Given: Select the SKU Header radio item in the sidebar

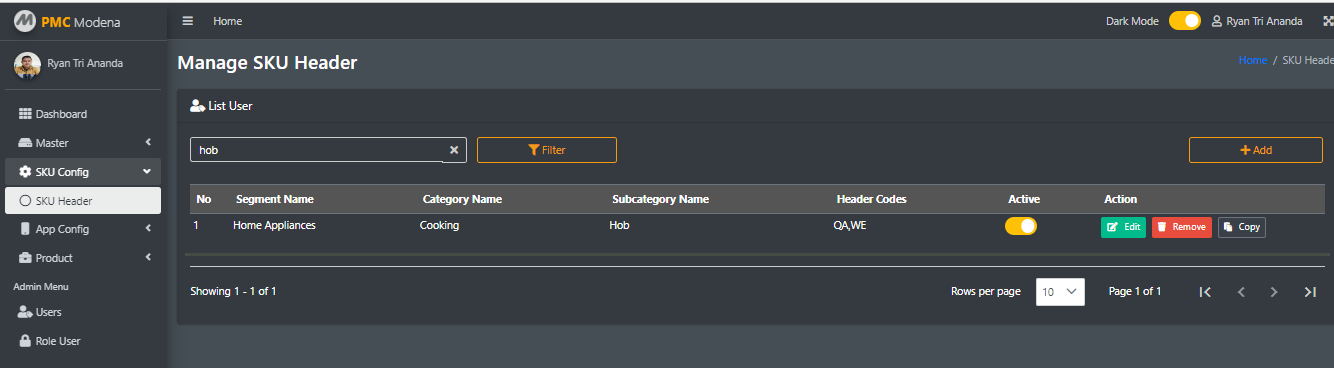Looking at the screenshot, I should click(x=83, y=201).
